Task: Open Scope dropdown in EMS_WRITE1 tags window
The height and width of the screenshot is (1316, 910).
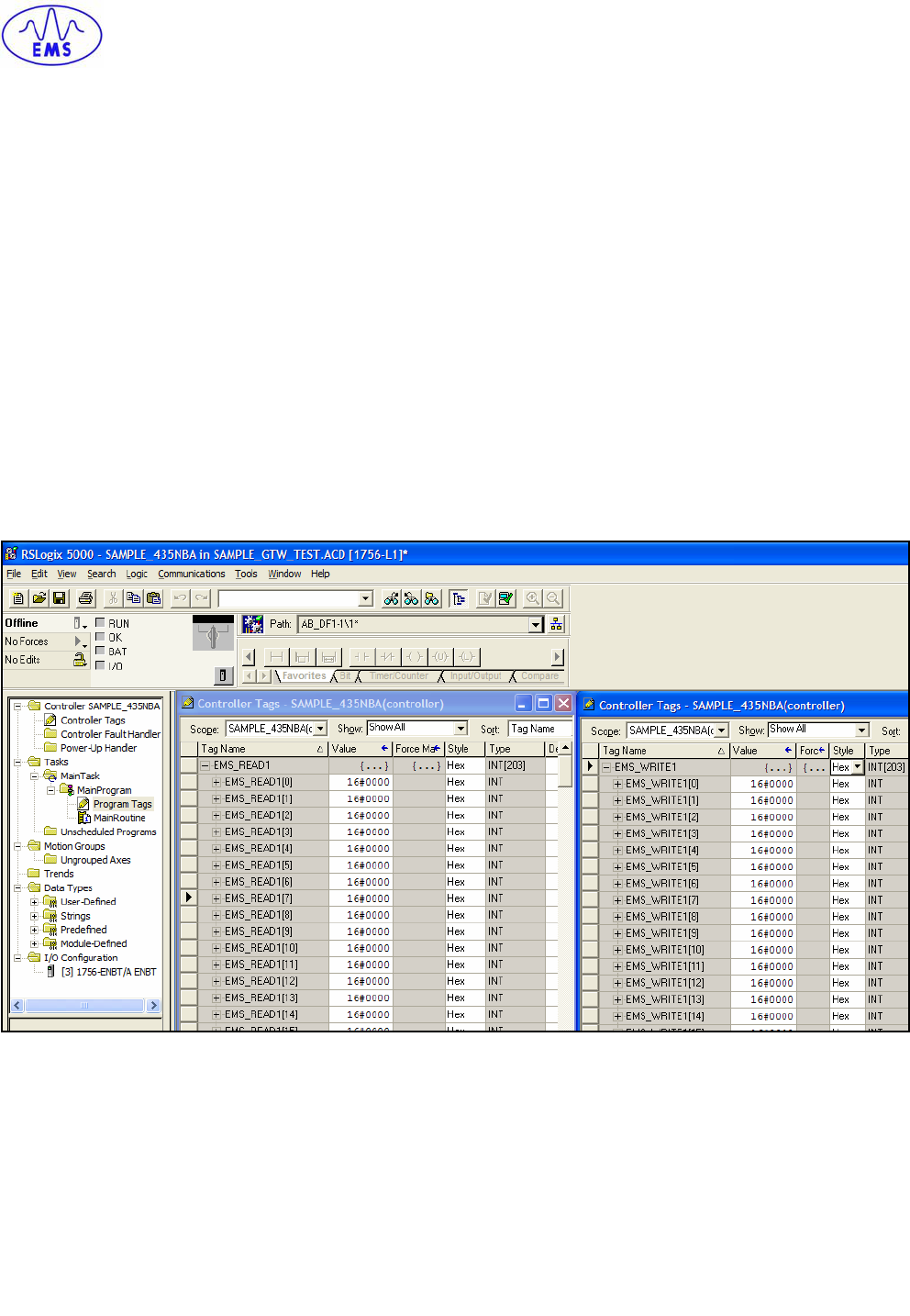Action: (x=722, y=730)
